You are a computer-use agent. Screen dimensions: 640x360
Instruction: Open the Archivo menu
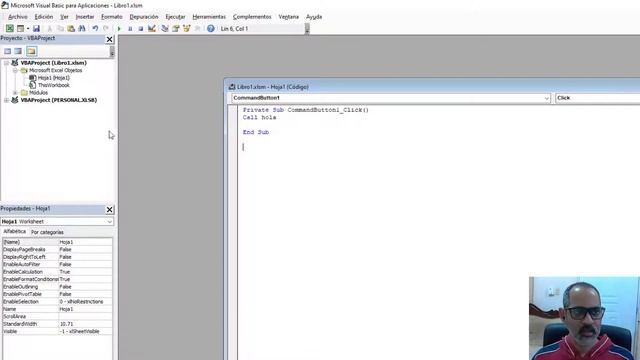(18, 17)
